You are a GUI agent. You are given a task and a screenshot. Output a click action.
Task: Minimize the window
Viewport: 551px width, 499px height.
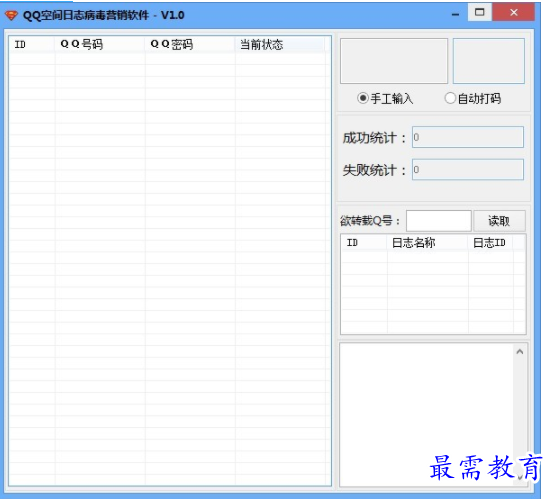[x=455, y=15]
